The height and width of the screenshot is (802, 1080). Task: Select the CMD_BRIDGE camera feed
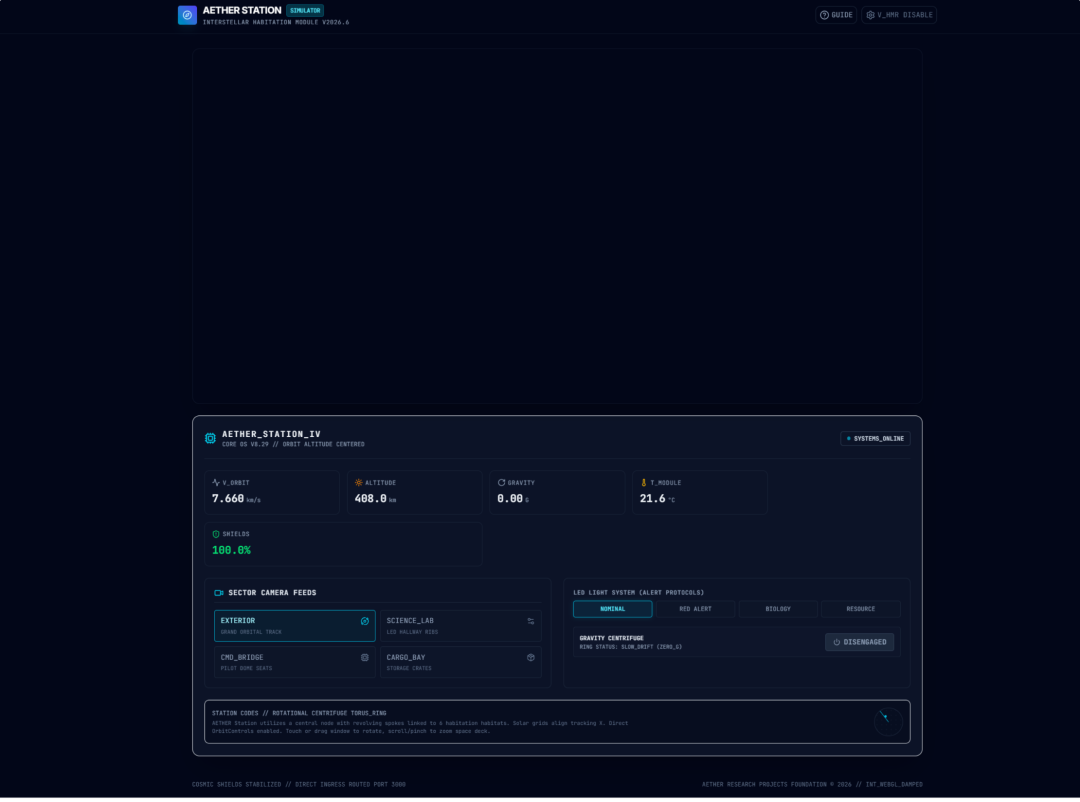[x=295, y=661]
